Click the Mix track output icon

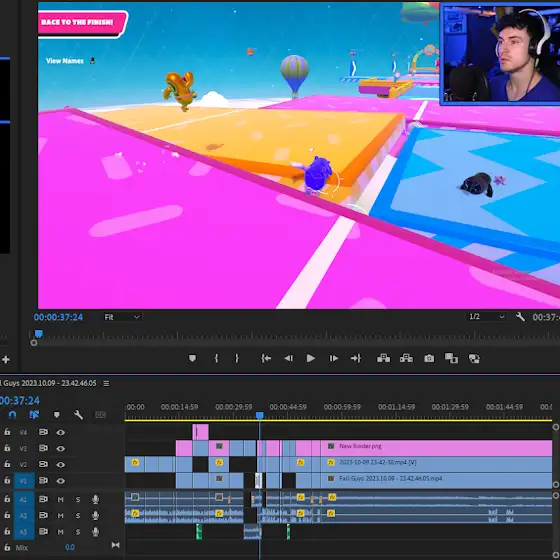115,545
